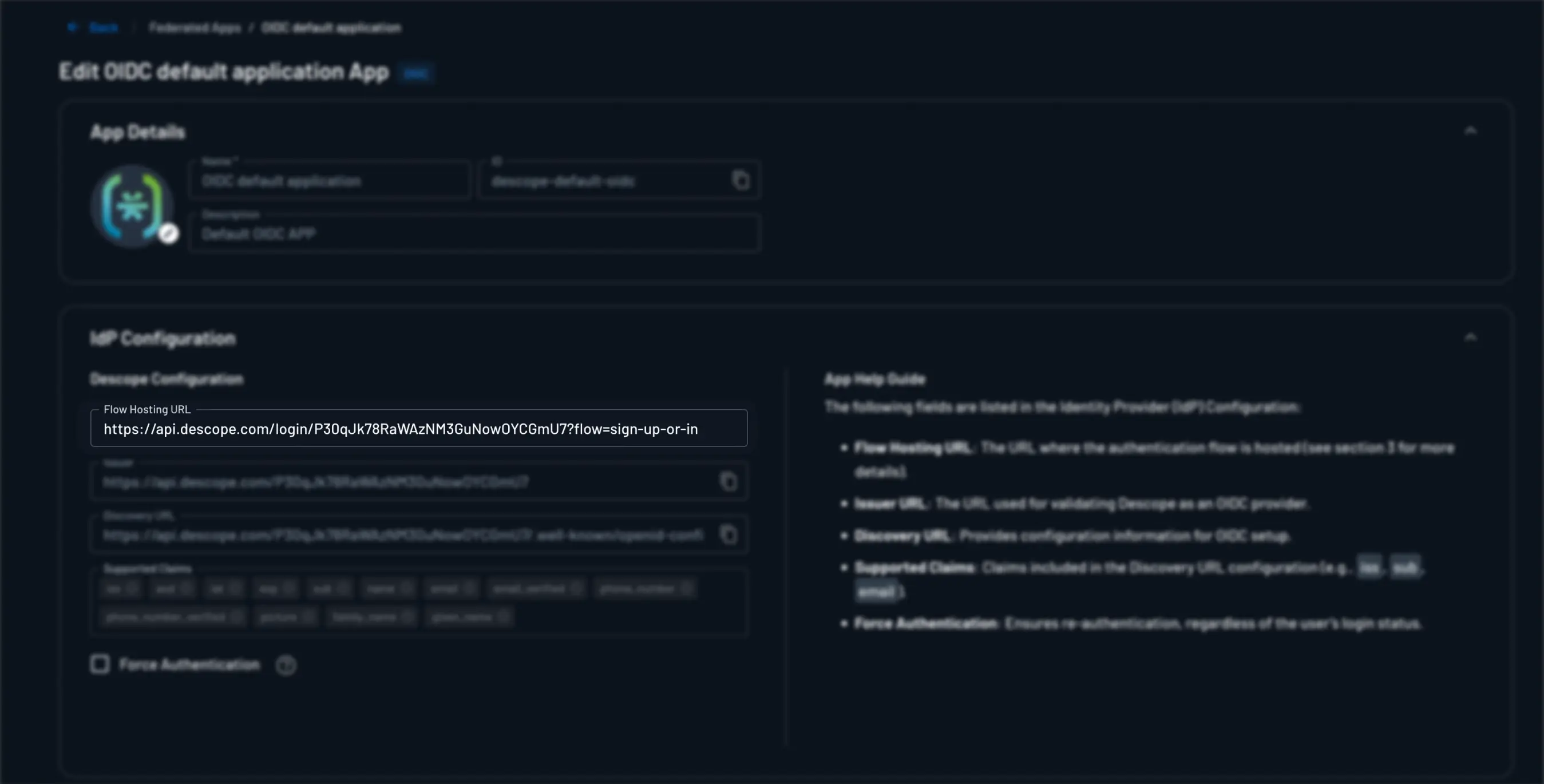Click the Name input field
The image size is (1544, 784).
[330, 181]
